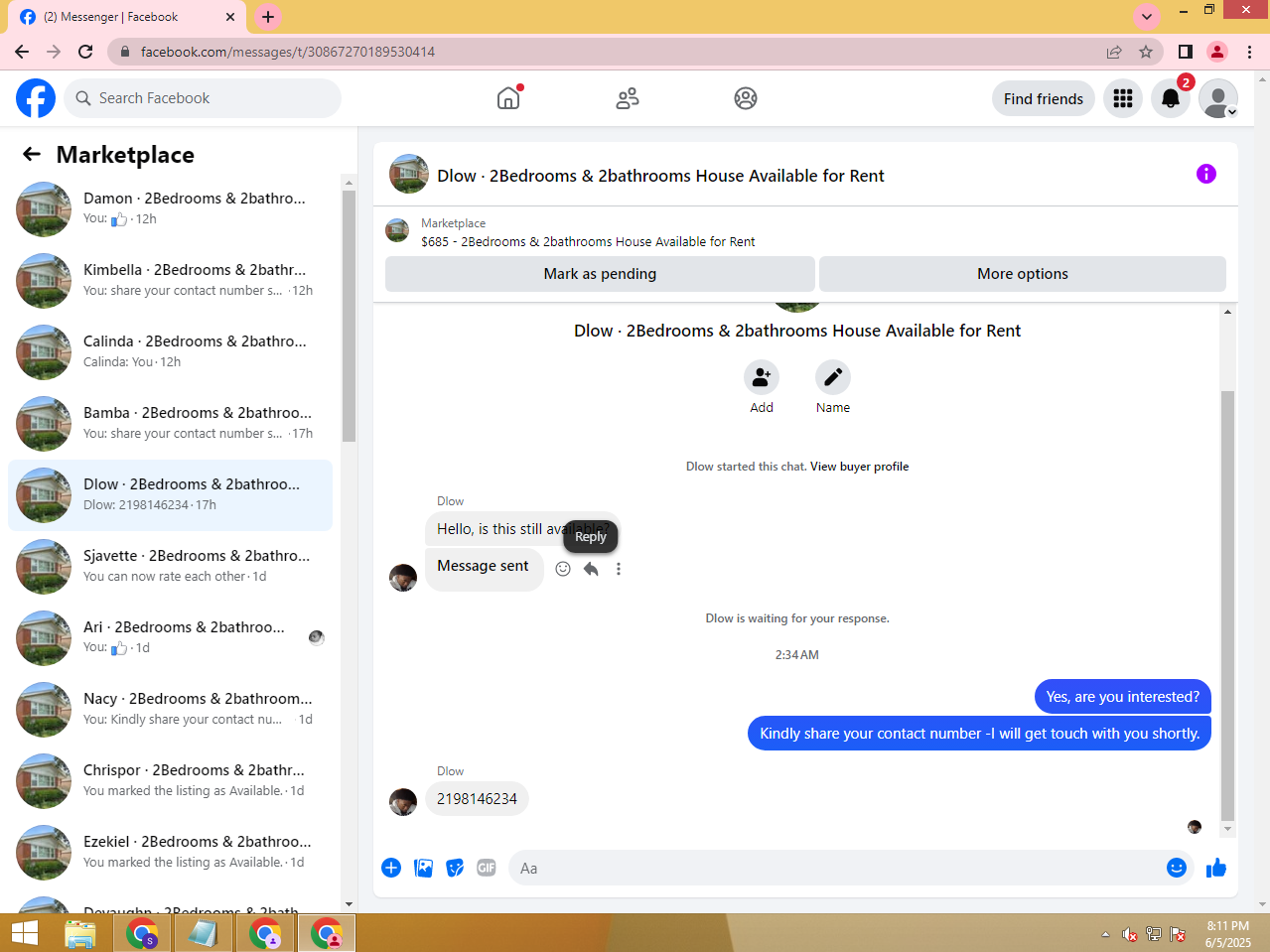Image resolution: width=1270 pixels, height=952 pixels.
Task: Open the Nacy conversation
Action: click(x=170, y=709)
